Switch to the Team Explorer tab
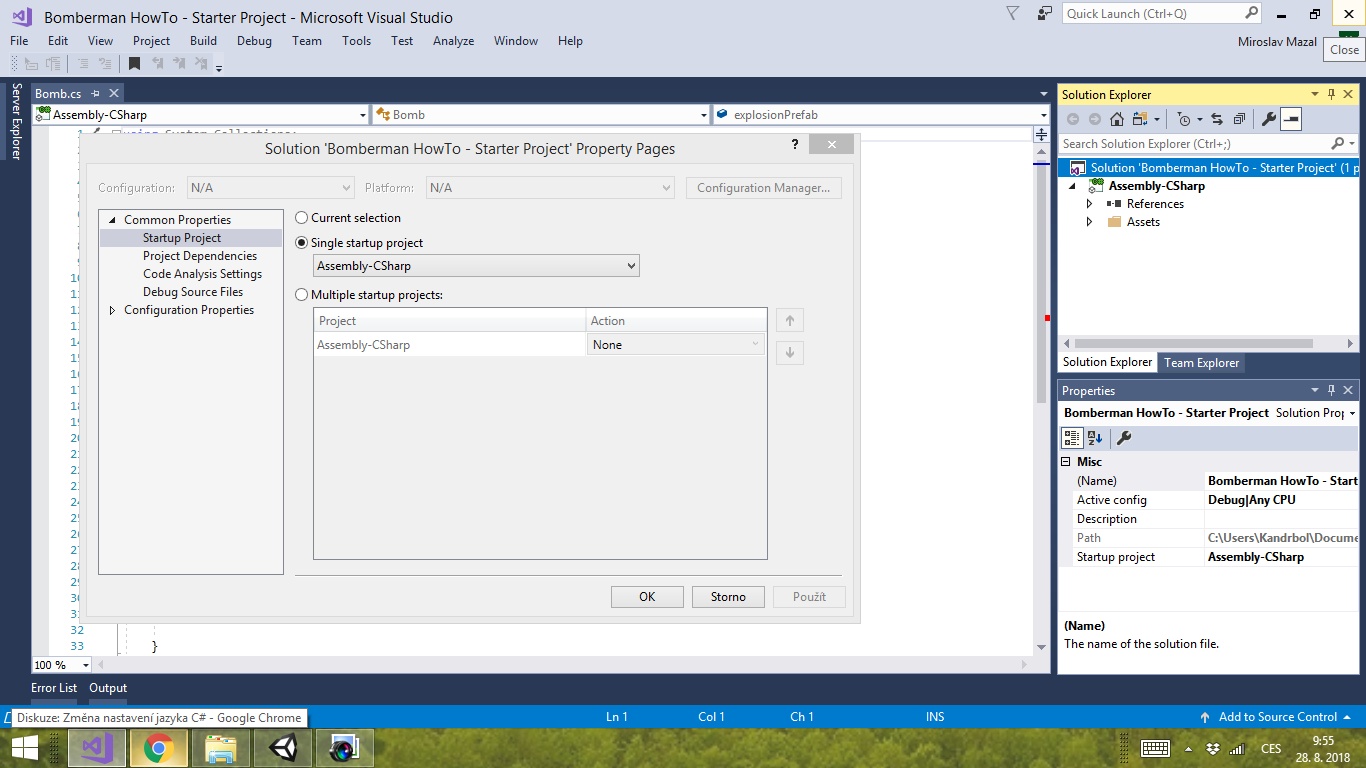Viewport: 1366px width, 768px height. (x=1201, y=363)
